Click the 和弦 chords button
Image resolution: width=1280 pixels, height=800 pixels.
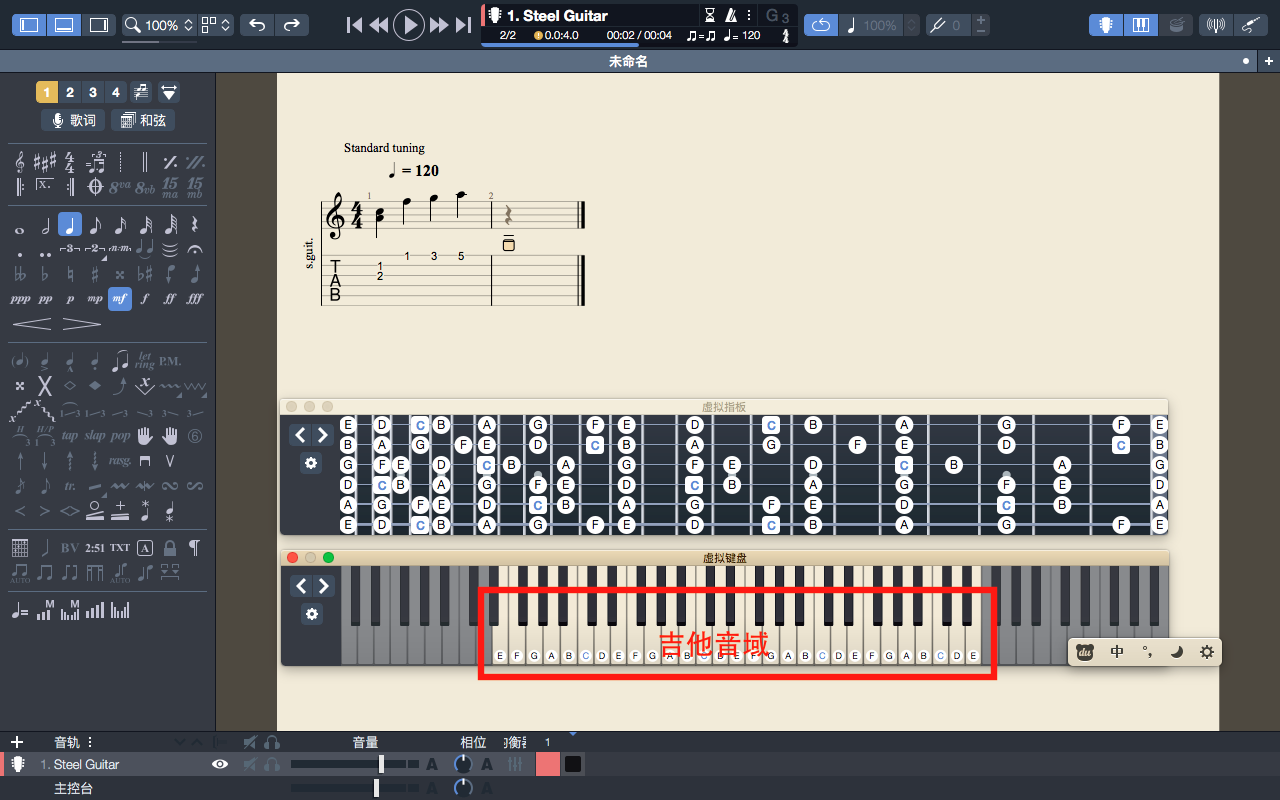(143, 120)
